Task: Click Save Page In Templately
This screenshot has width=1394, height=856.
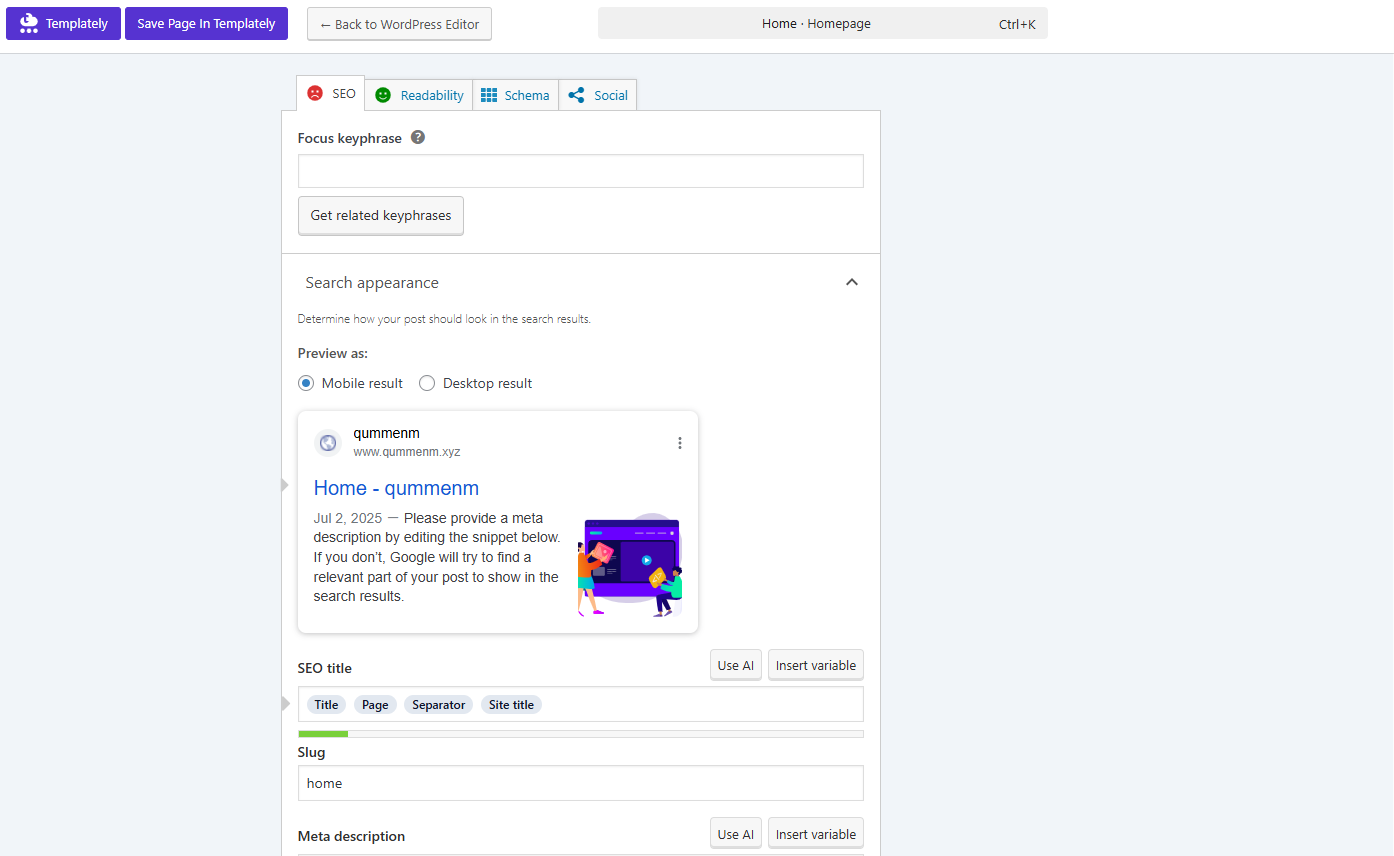Action: click(x=206, y=22)
